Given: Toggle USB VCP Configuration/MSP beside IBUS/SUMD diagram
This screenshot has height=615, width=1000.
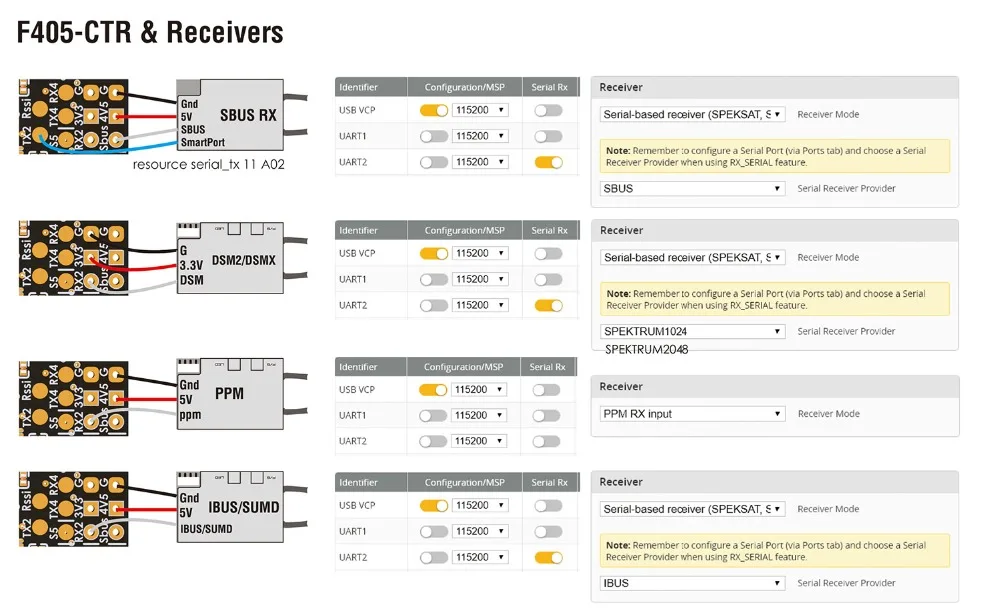Looking at the screenshot, I should (434, 505).
